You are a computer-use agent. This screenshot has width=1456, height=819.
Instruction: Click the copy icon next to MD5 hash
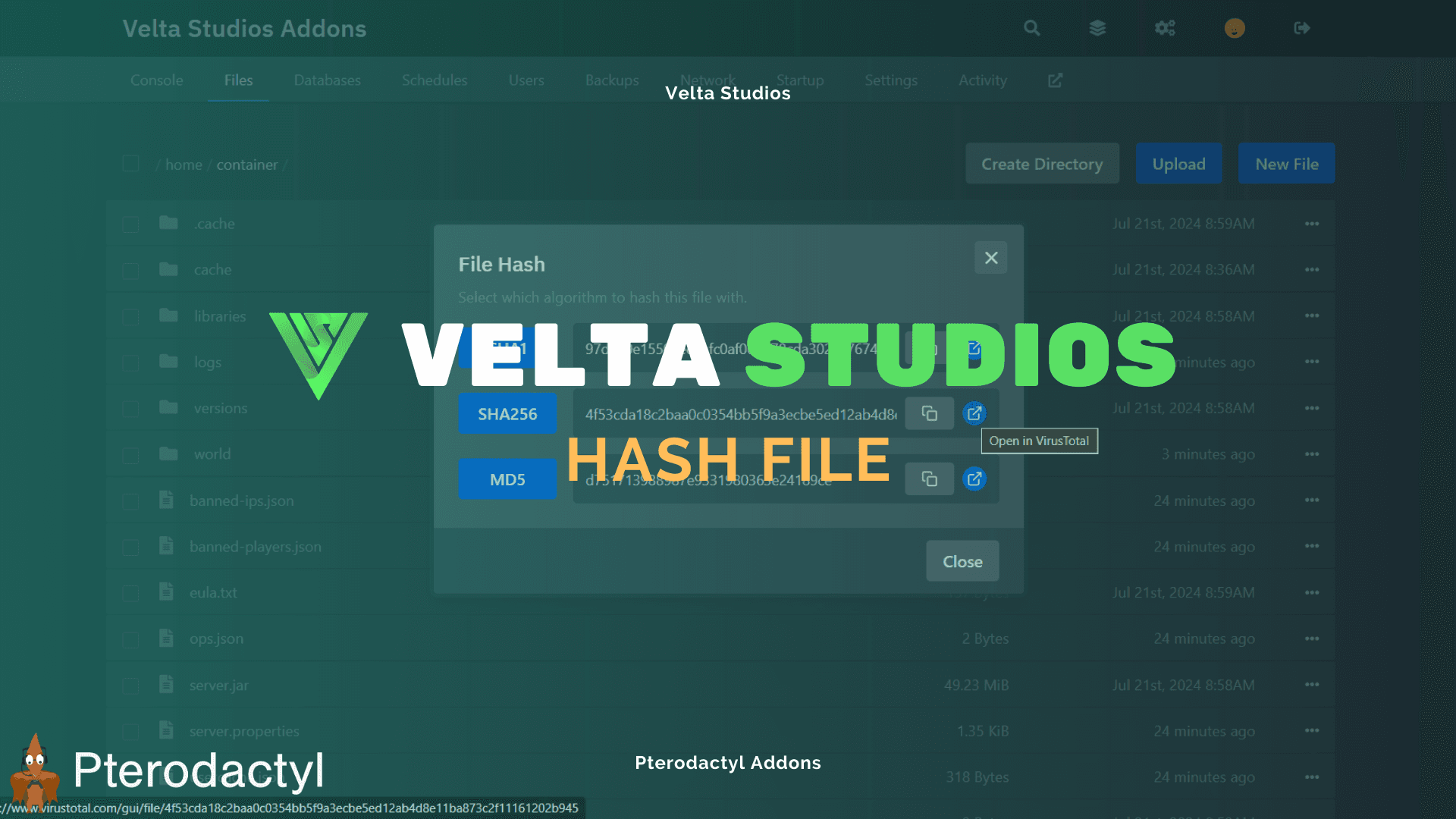click(928, 478)
